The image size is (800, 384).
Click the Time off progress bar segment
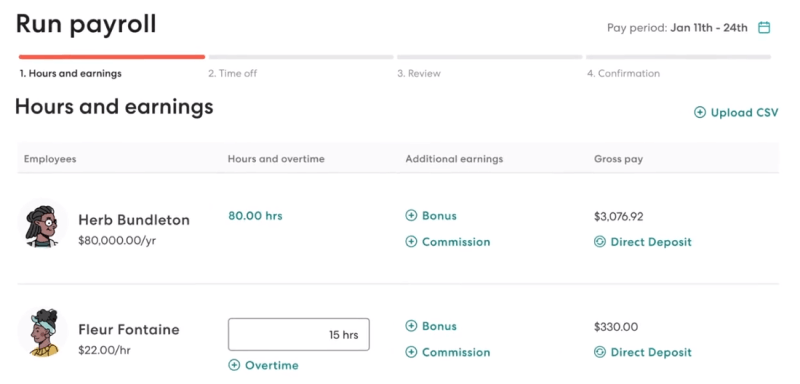point(301,57)
